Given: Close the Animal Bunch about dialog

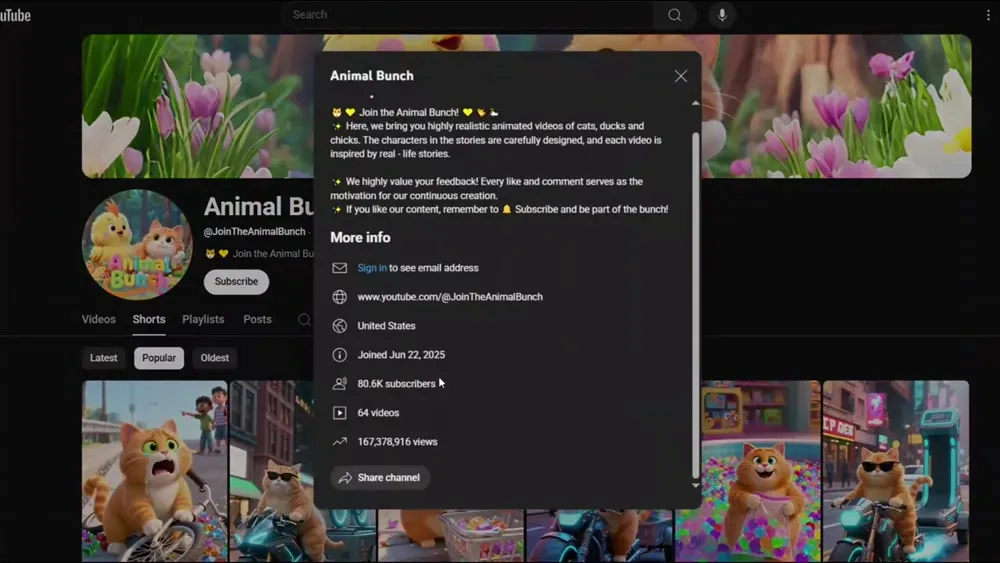Looking at the screenshot, I should coord(681,76).
